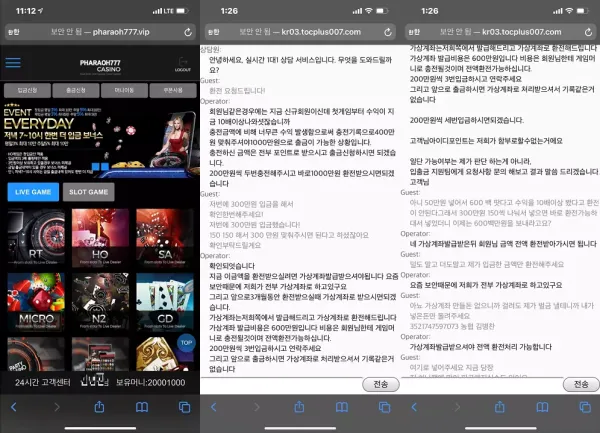The width and height of the screenshot is (600, 433).
Task: Open bookmarks icon in left Safari toolbar
Action: [142, 407]
